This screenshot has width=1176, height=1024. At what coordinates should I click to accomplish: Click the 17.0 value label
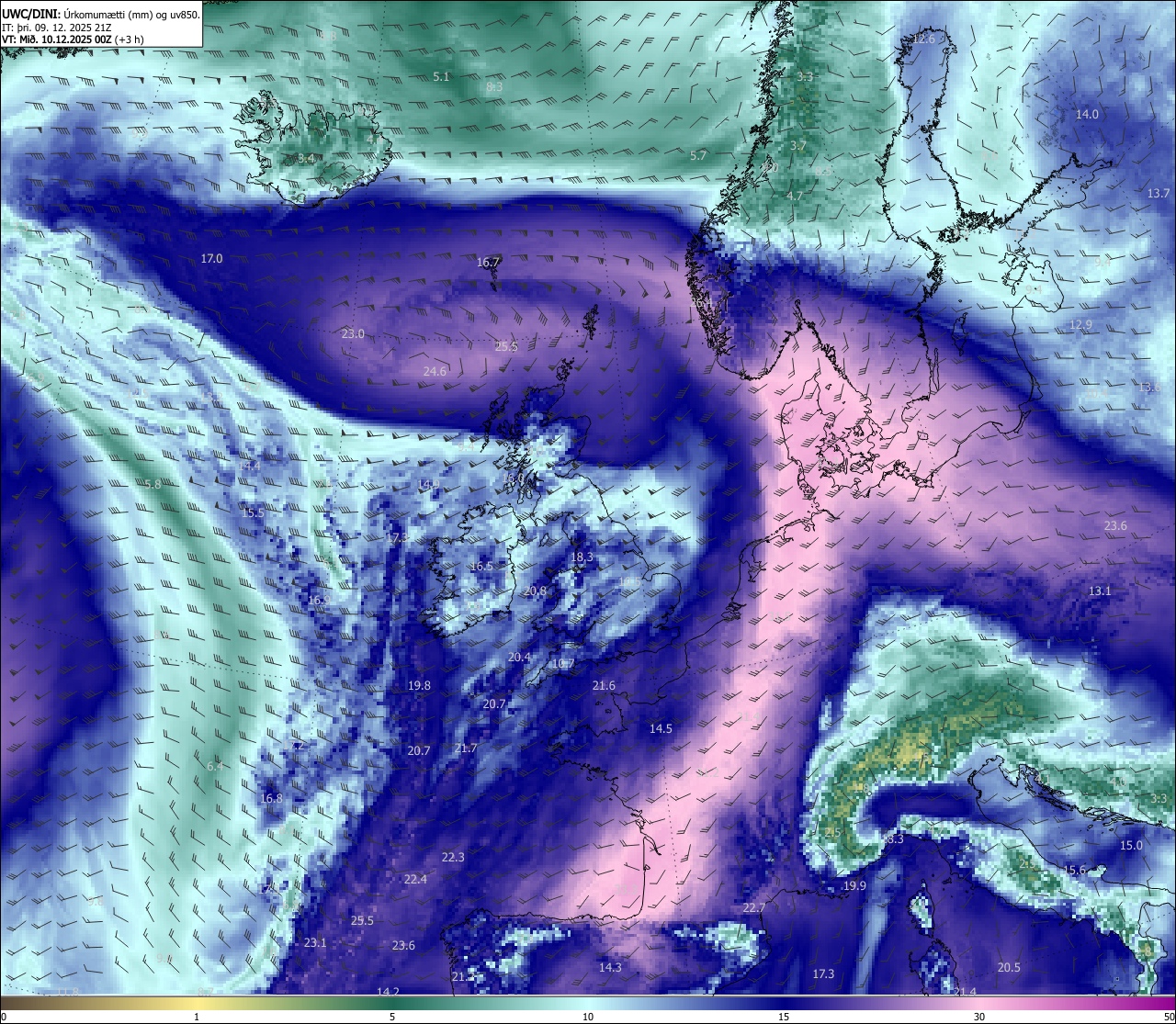(211, 259)
